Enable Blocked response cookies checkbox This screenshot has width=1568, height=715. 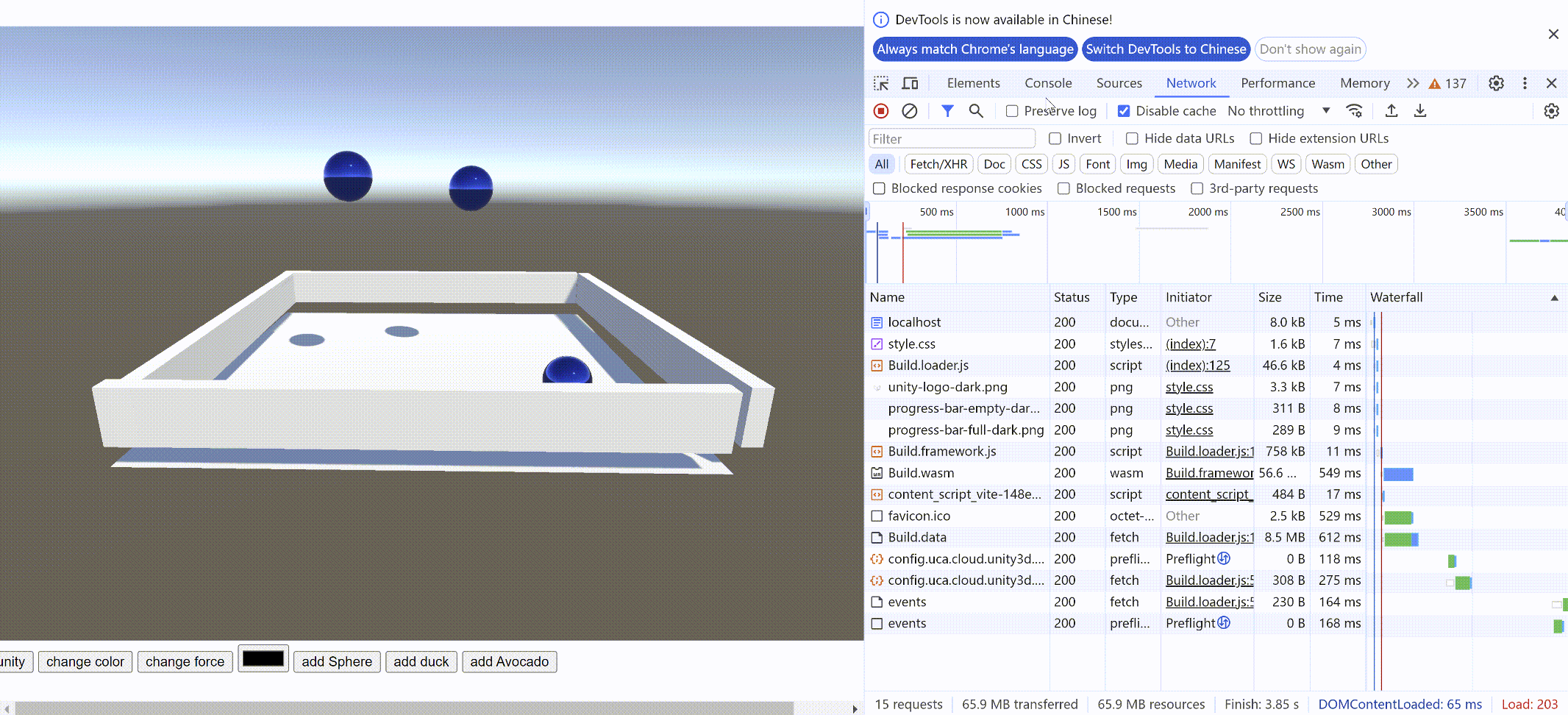pyautogui.click(x=879, y=188)
